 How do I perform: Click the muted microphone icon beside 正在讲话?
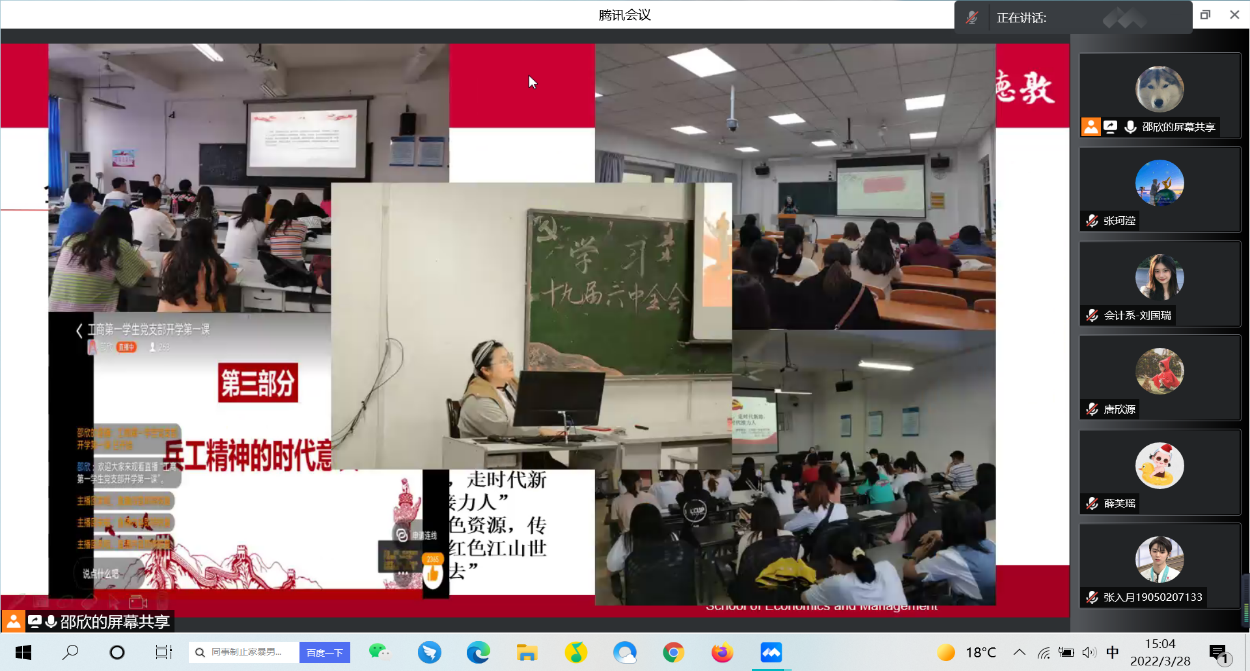972,17
